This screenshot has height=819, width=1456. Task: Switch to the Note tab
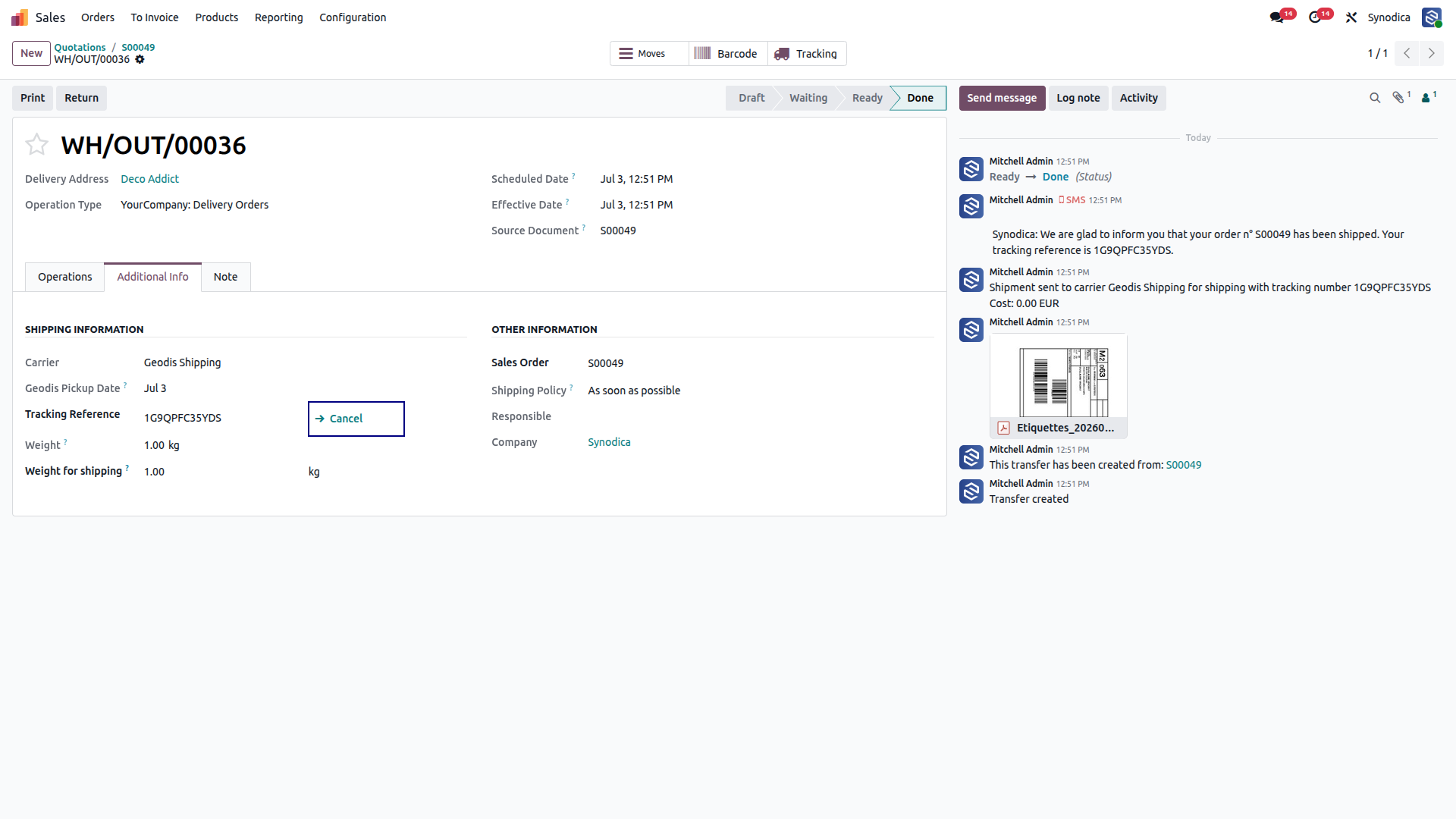coord(225,277)
